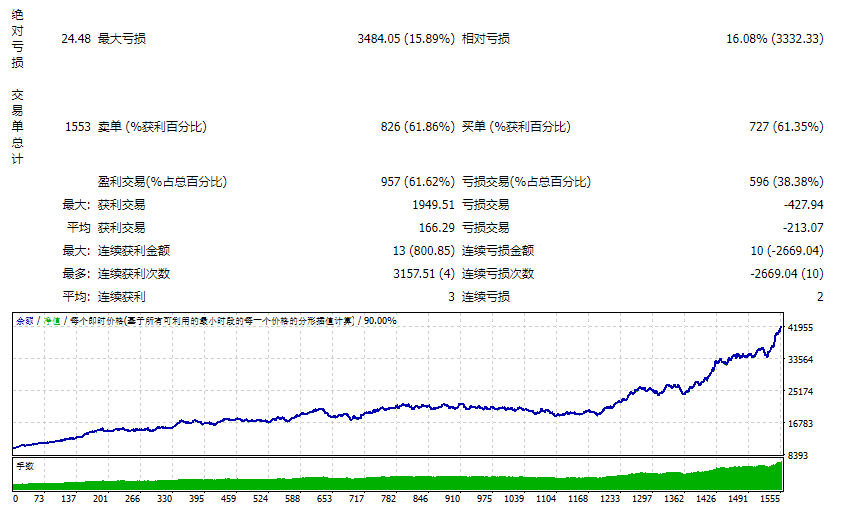Click the 连续亏损次数 label
851x513 pixels.
(x=498, y=274)
